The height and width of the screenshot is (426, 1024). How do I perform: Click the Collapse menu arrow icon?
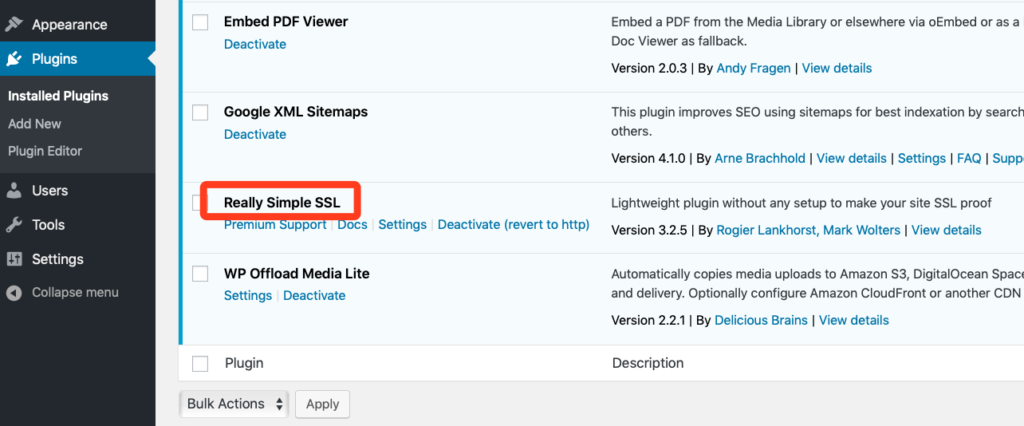click(x=14, y=293)
